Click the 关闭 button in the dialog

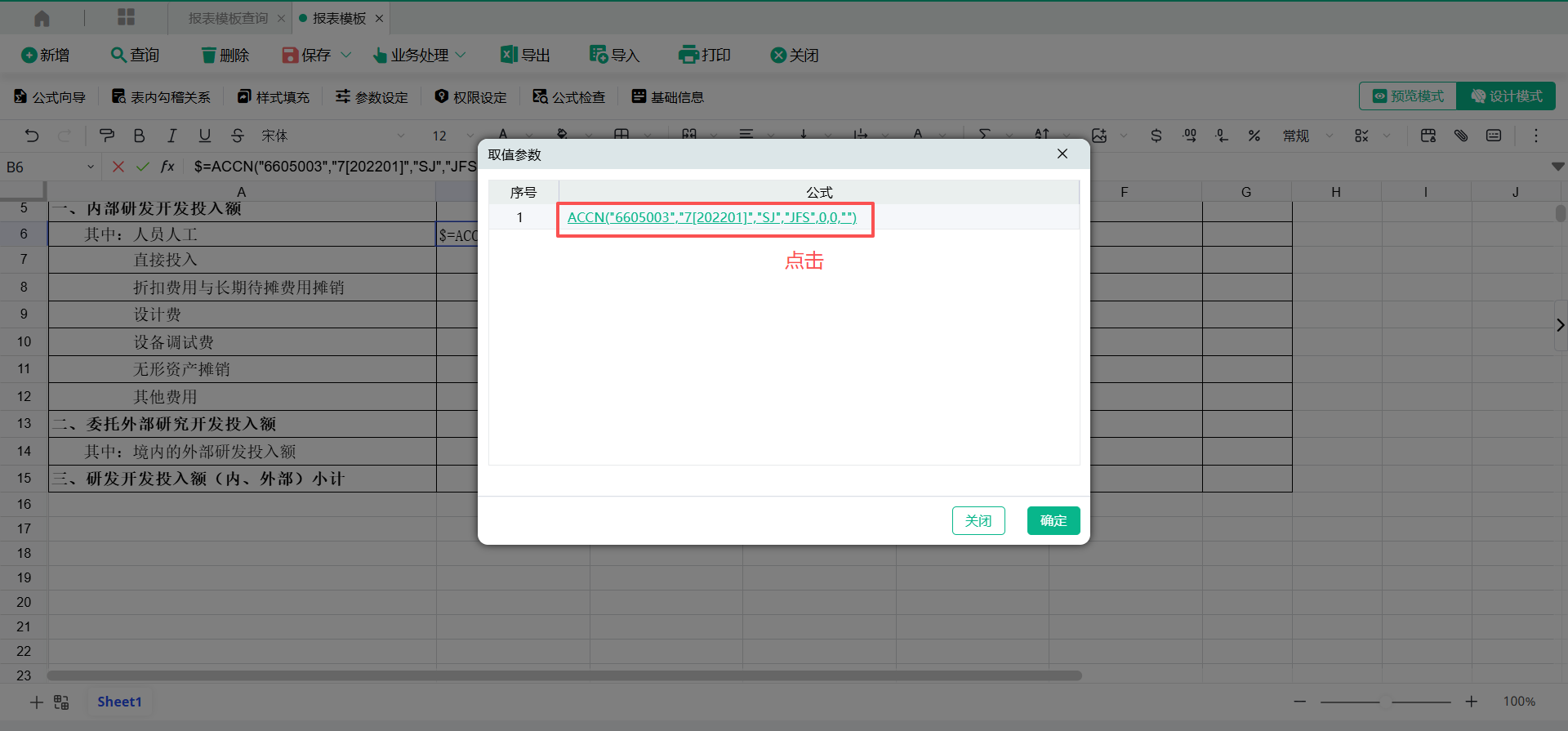(x=978, y=521)
